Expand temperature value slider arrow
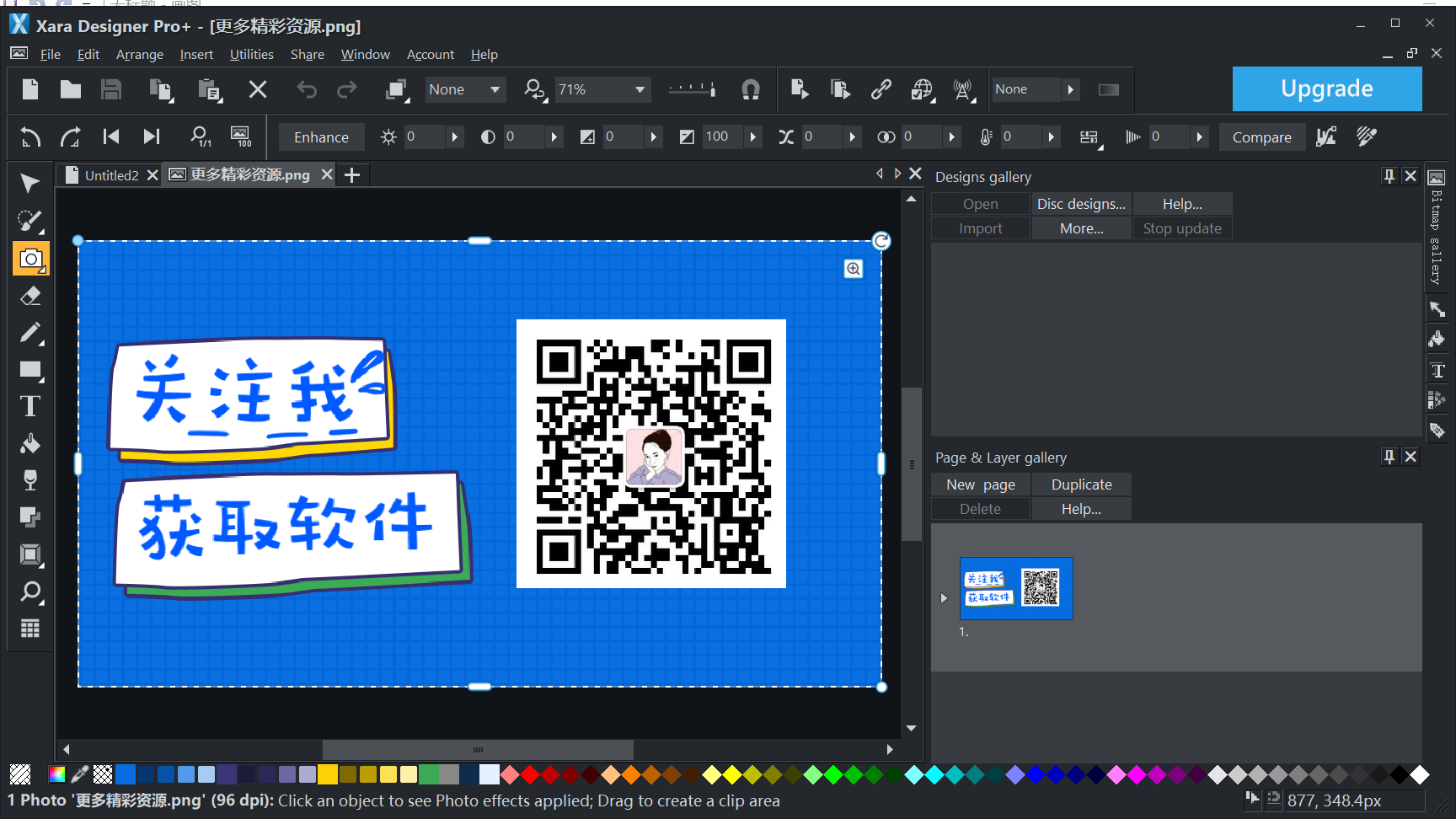The height and width of the screenshot is (819, 1456). tap(1051, 136)
